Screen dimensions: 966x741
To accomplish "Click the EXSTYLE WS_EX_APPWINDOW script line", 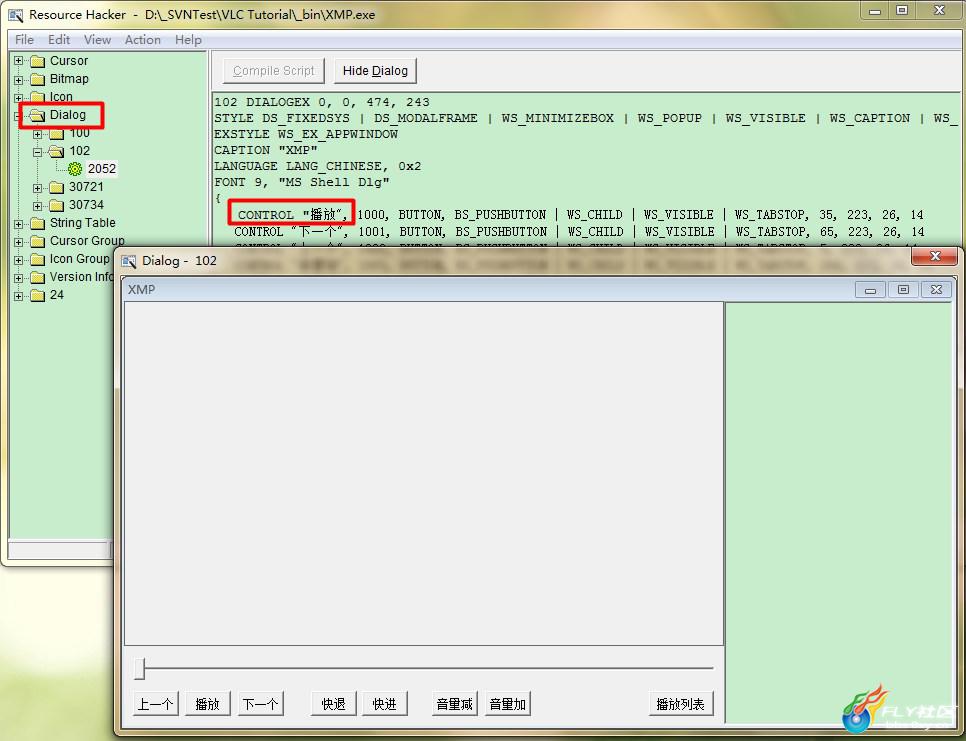I will pyautogui.click(x=306, y=134).
